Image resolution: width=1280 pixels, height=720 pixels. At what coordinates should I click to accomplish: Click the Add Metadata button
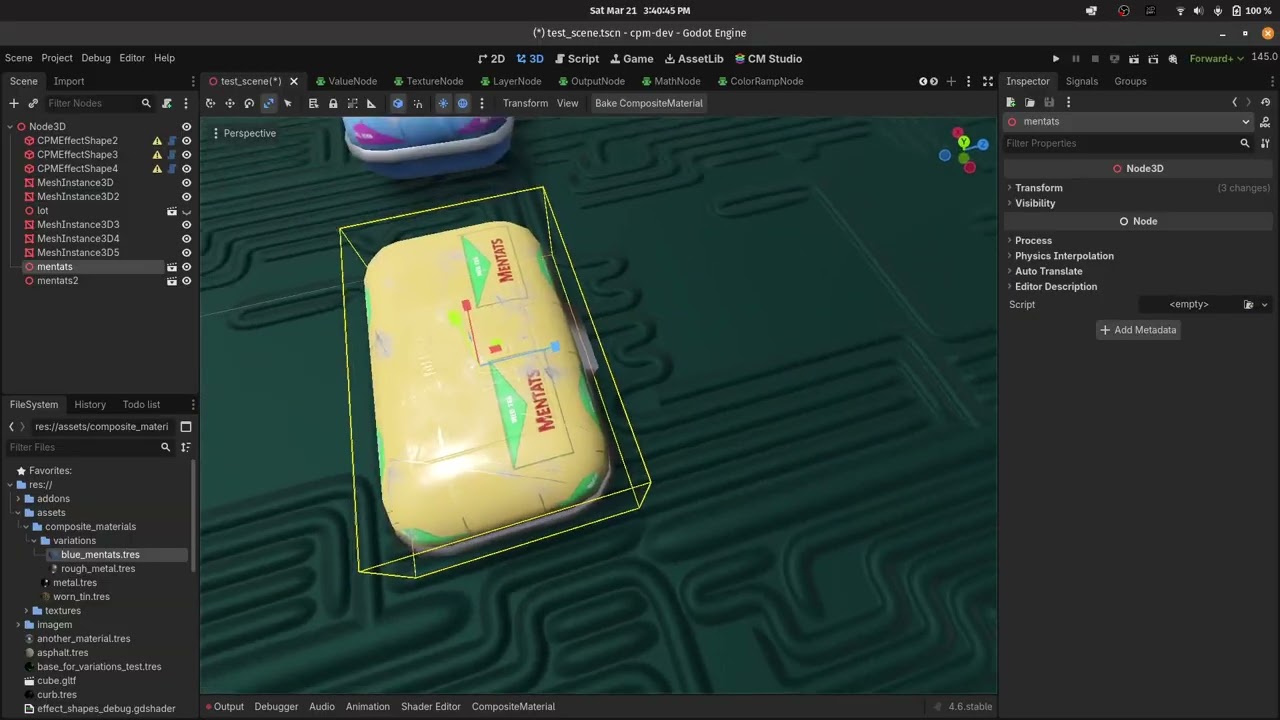[1138, 330]
